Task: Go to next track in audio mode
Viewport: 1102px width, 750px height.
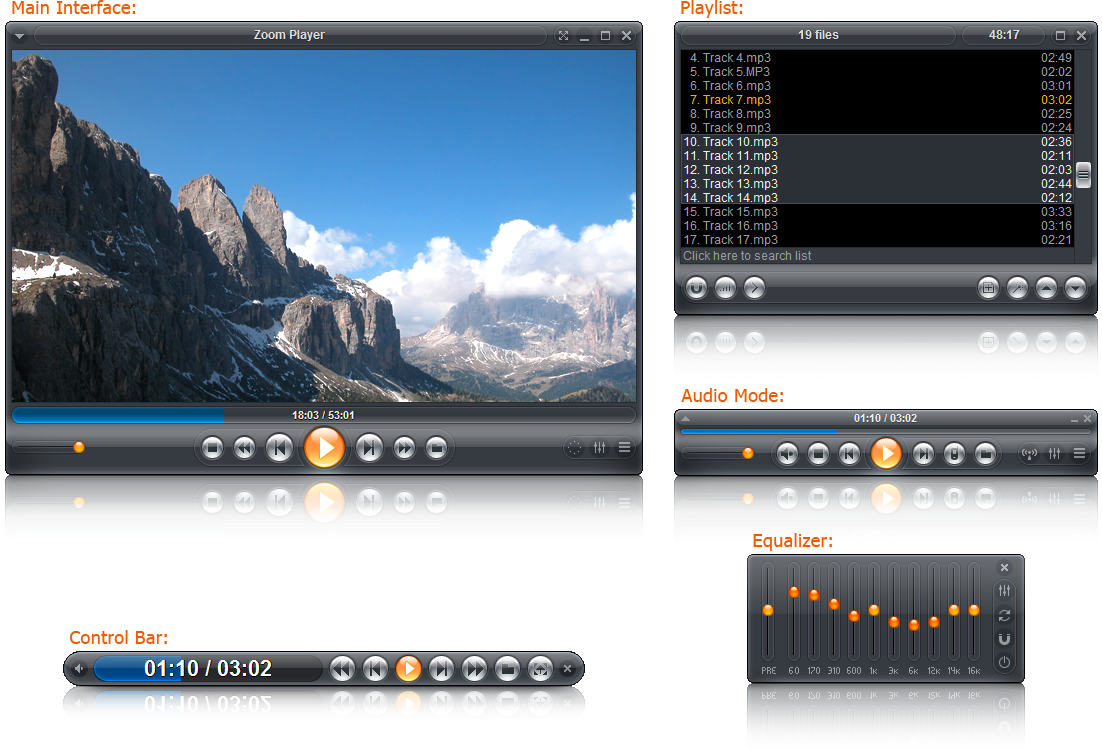Action: pos(923,454)
